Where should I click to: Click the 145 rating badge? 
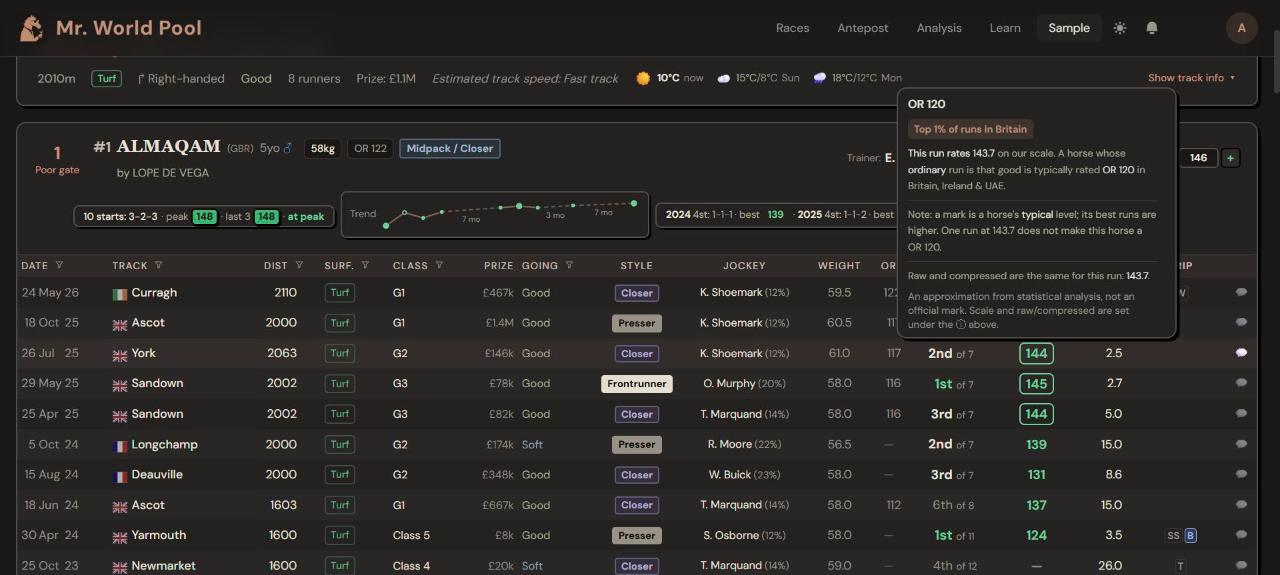(1036, 384)
